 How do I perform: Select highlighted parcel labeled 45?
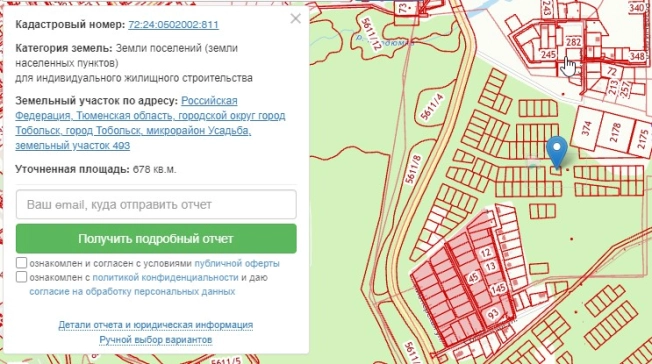pos(473,277)
